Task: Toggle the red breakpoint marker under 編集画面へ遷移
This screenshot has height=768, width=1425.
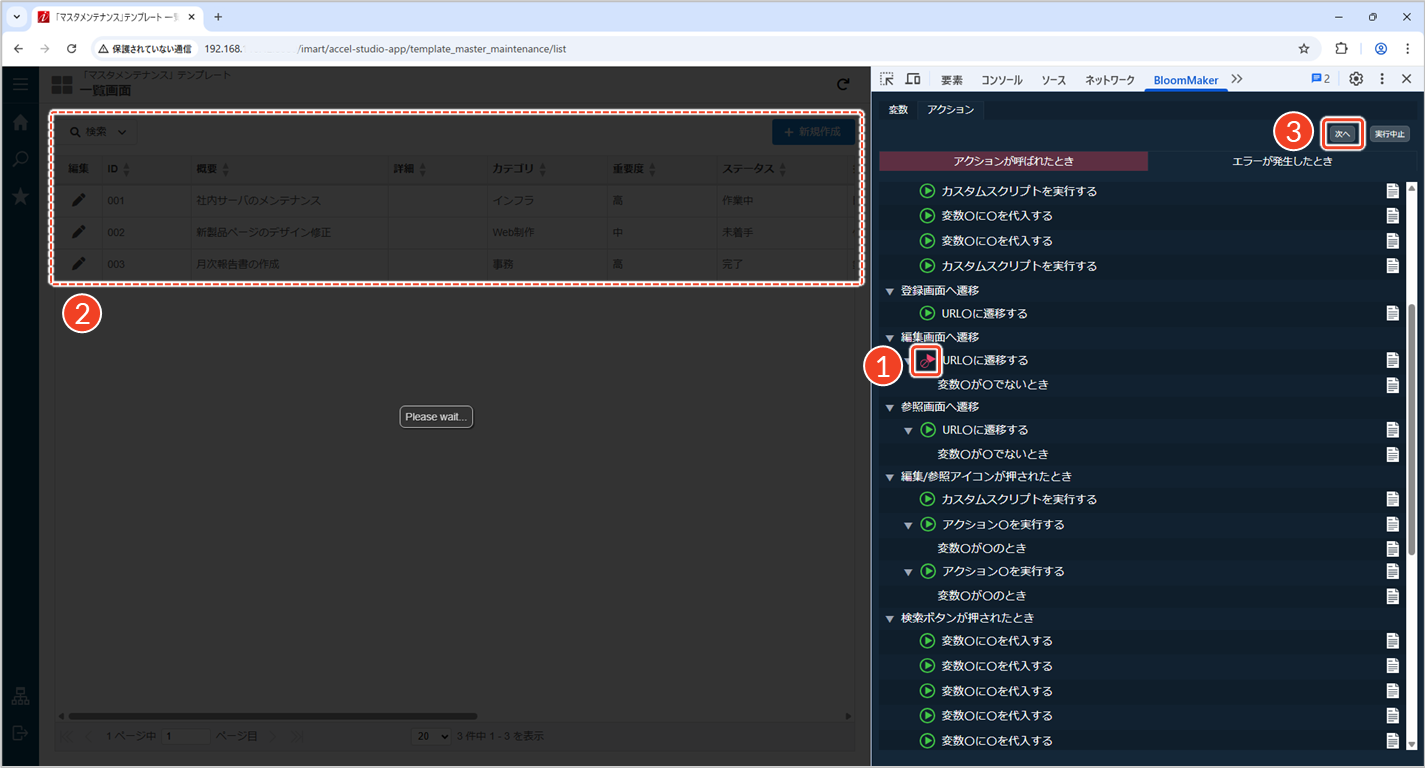Action: 927,360
